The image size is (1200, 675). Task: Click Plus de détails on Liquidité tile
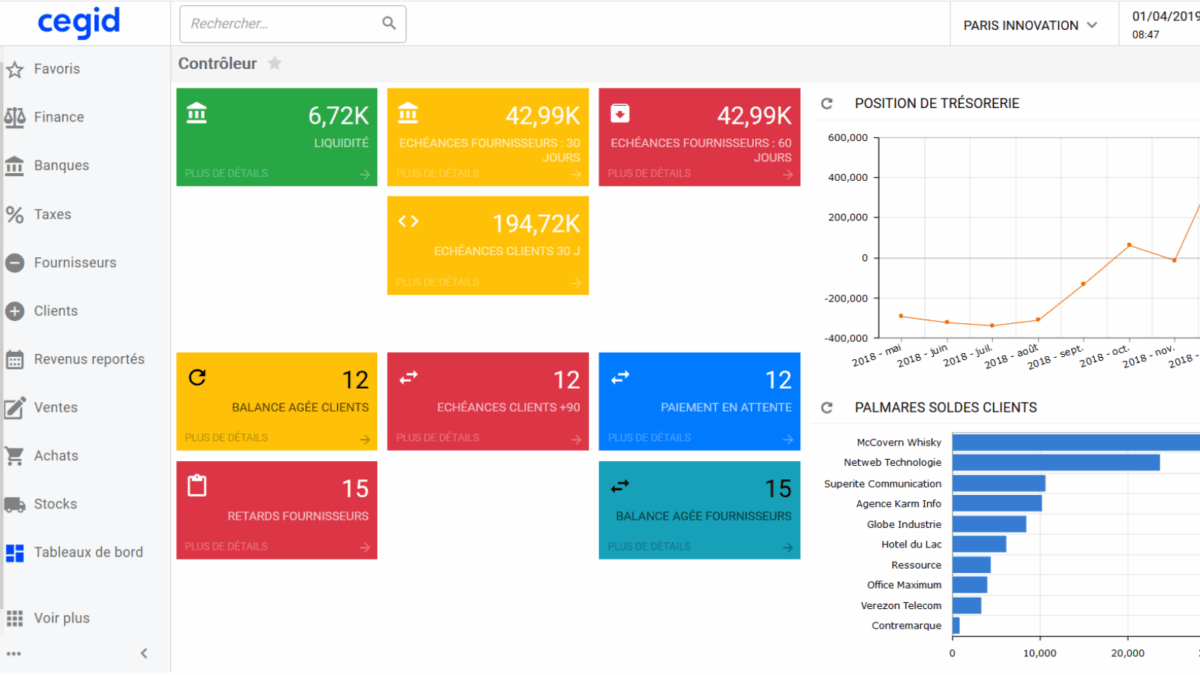(227, 174)
